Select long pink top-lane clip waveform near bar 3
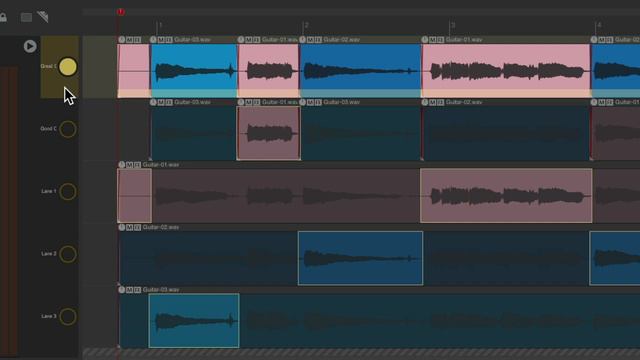This screenshot has height=360, width=640. (506, 71)
